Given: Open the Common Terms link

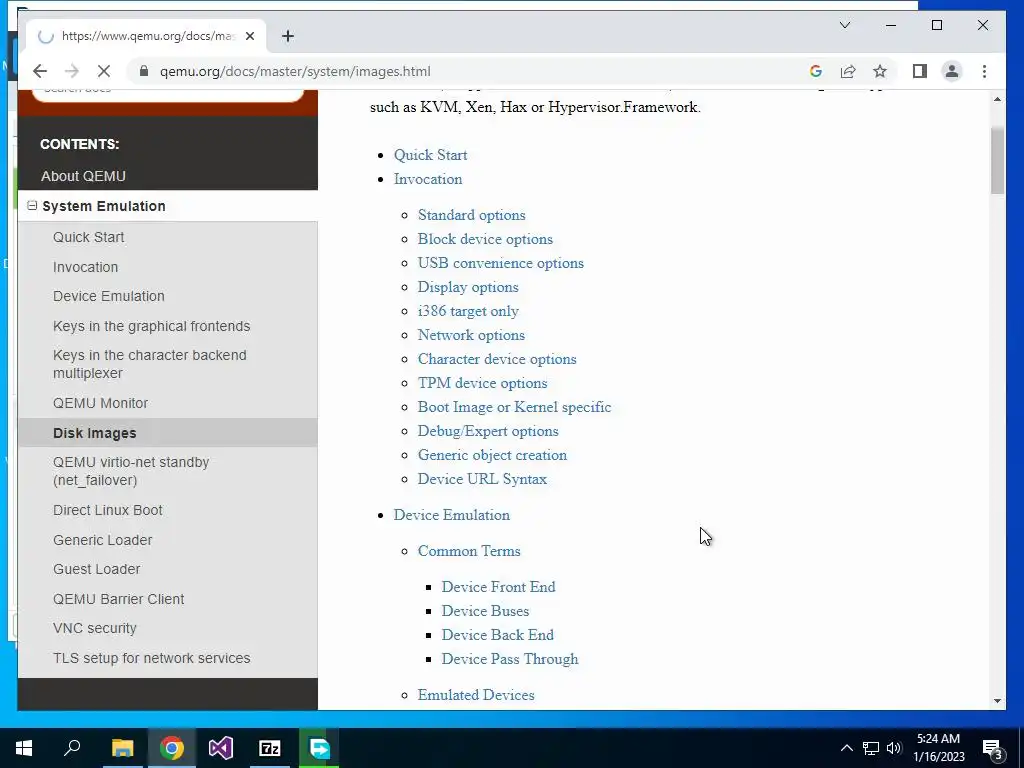Looking at the screenshot, I should (x=470, y=551).
